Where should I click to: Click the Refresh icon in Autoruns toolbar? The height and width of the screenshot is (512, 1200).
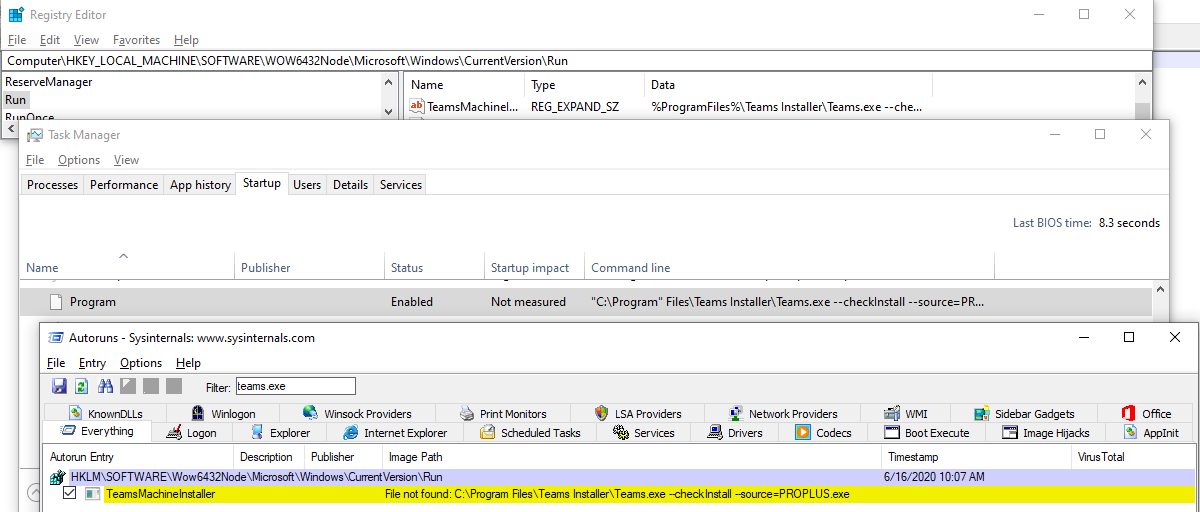pos(82,386)
